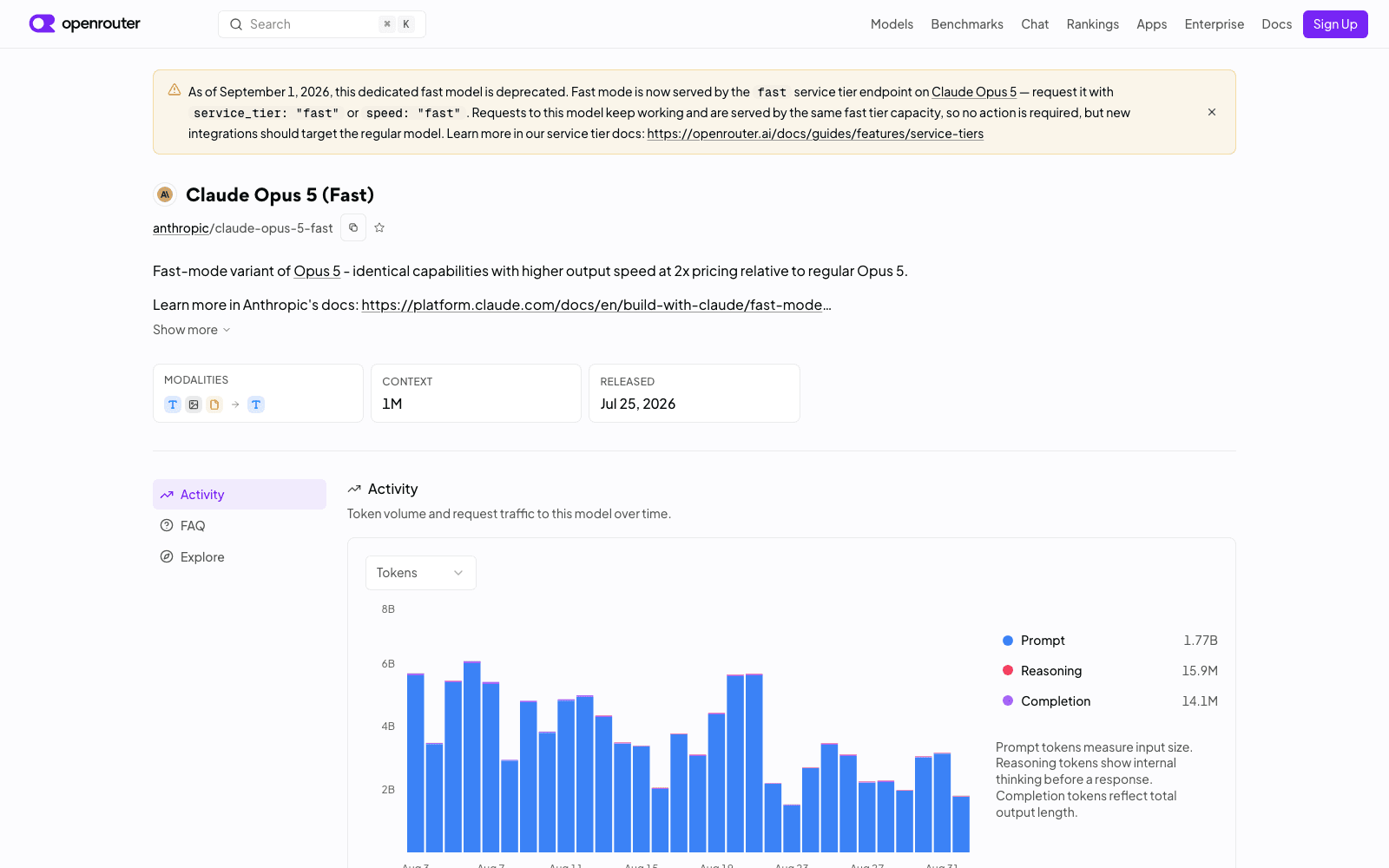The width and height of the screenshot is (1389, 868).
Task: Click the Completion legend label
Action: tap(1056, 701)
